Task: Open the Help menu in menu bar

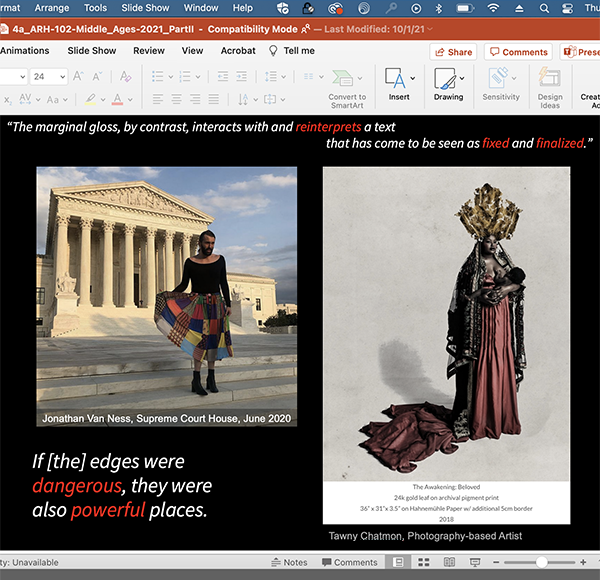Action: 243,8
